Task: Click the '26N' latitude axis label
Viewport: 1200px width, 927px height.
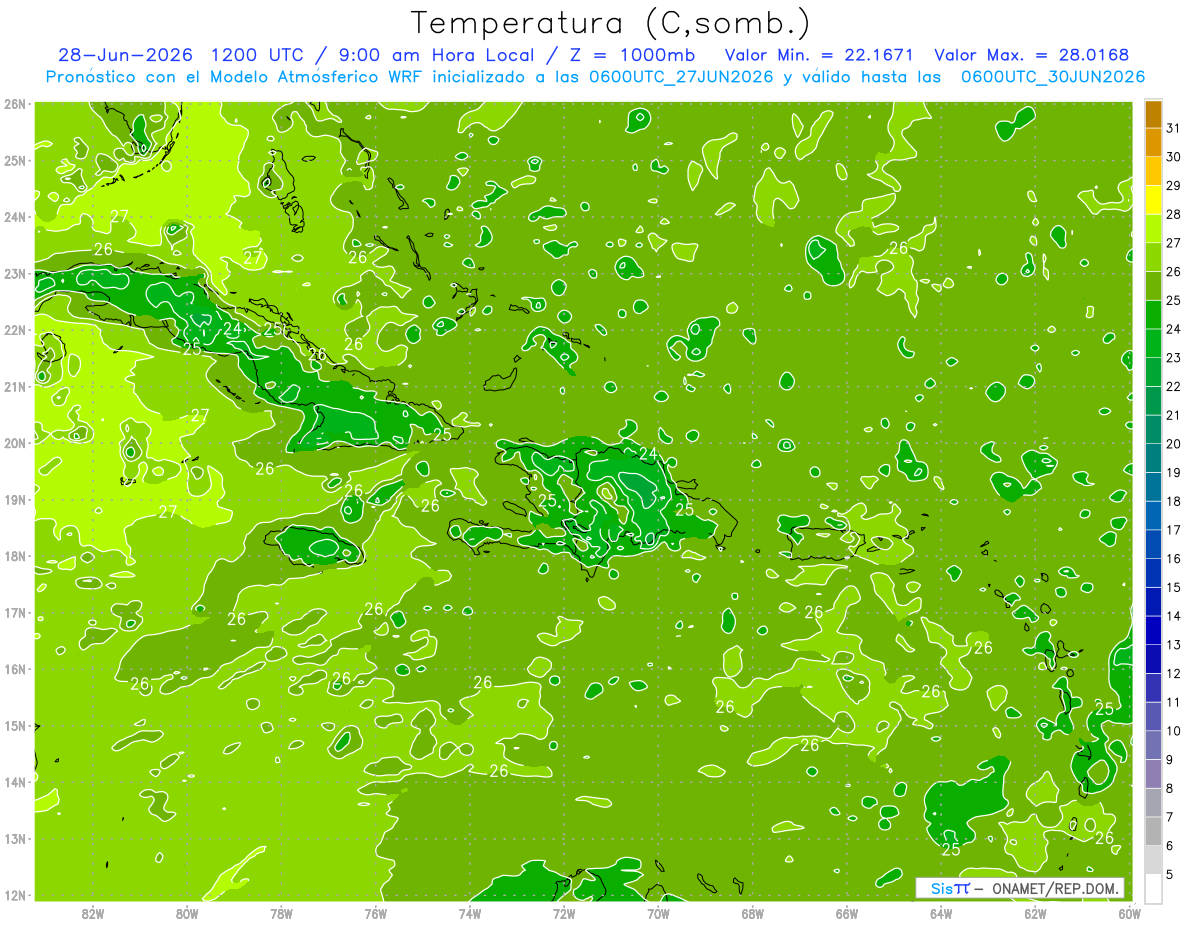Action: (15, 104)
